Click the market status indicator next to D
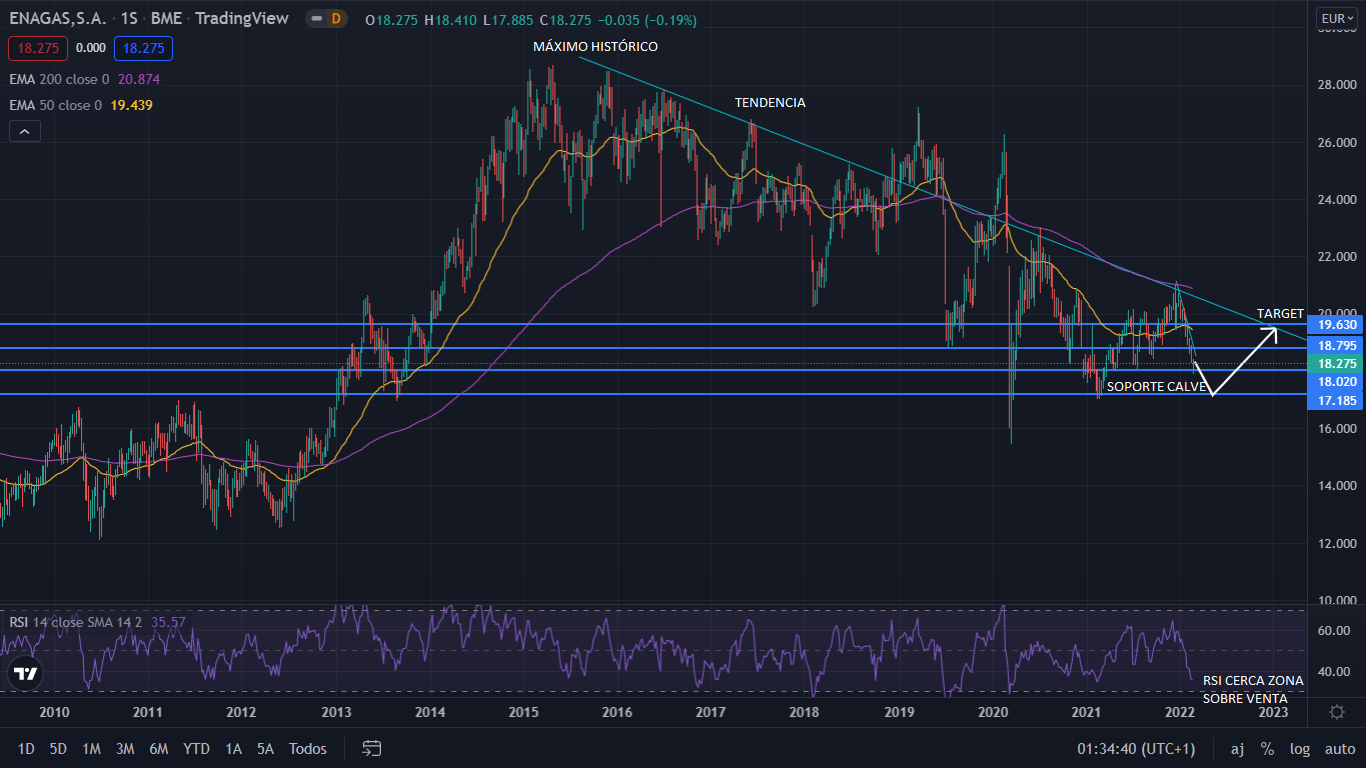The height and width of the screenshot is (768, 1366). 317,19
